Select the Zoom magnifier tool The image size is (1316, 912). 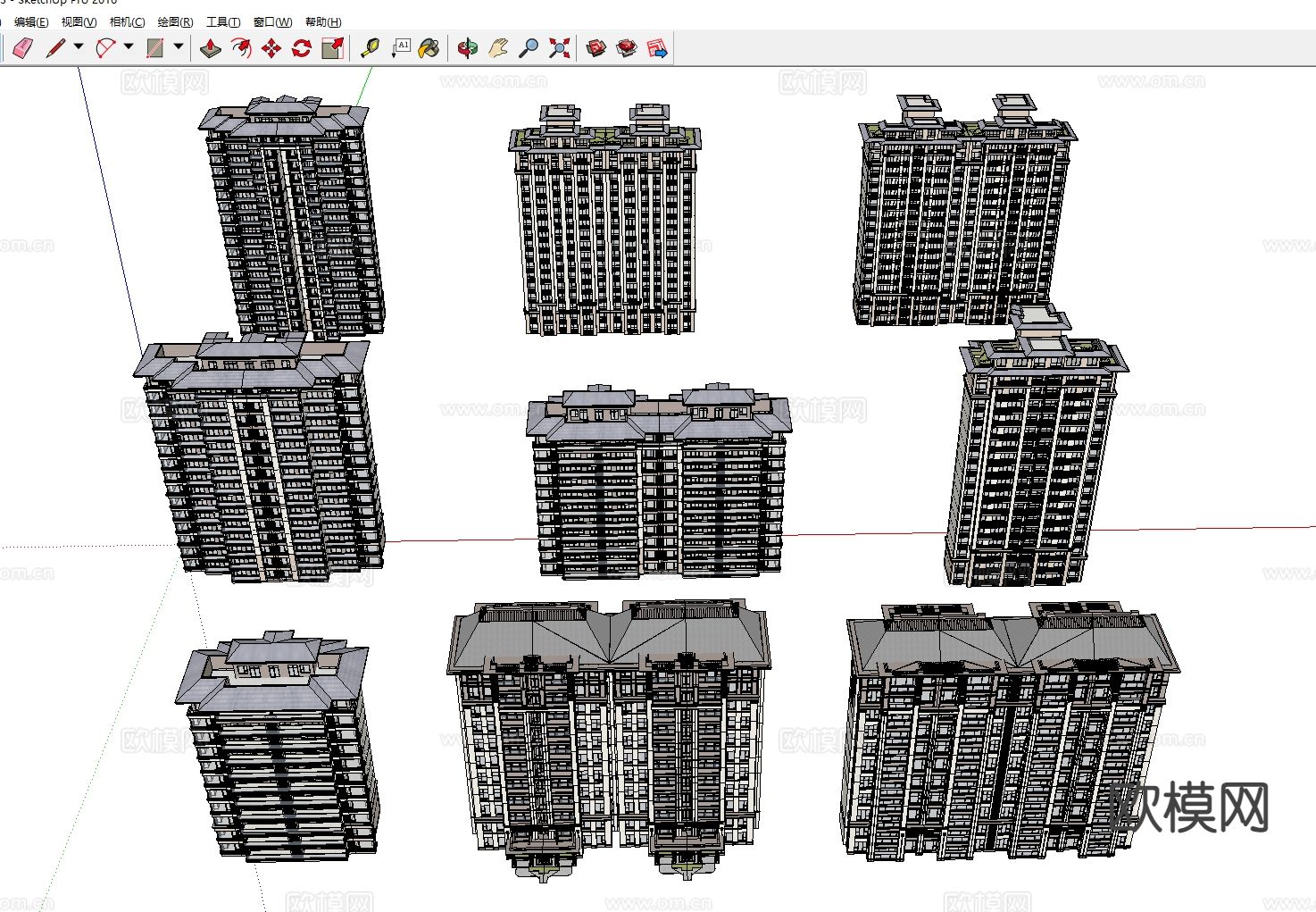click(529, 47)
